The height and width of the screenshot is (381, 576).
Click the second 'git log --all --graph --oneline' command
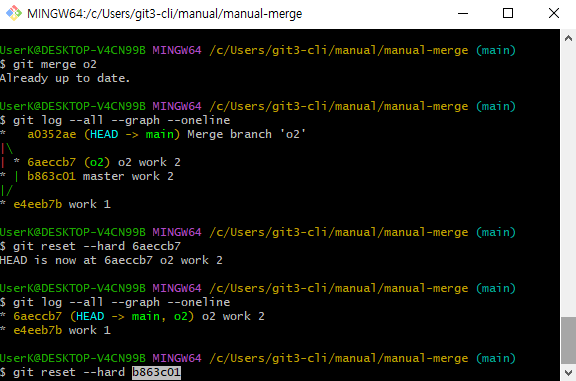pos(115,302)
